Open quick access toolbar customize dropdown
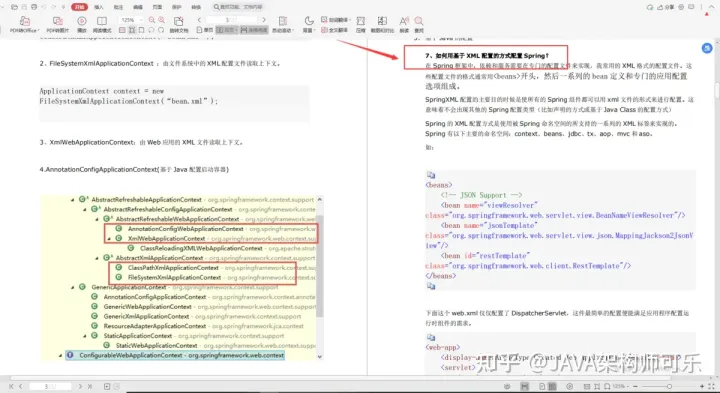Screen dimensions: 720x393 tap(63, 7)
